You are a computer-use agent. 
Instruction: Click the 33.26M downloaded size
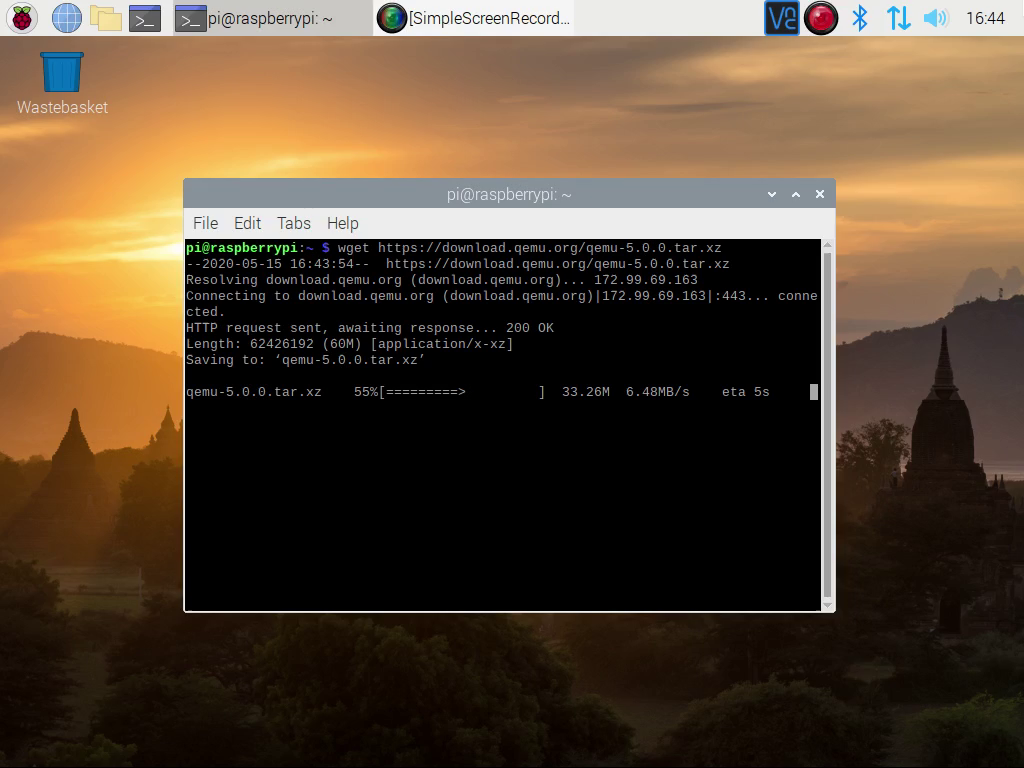click(586, 392)
